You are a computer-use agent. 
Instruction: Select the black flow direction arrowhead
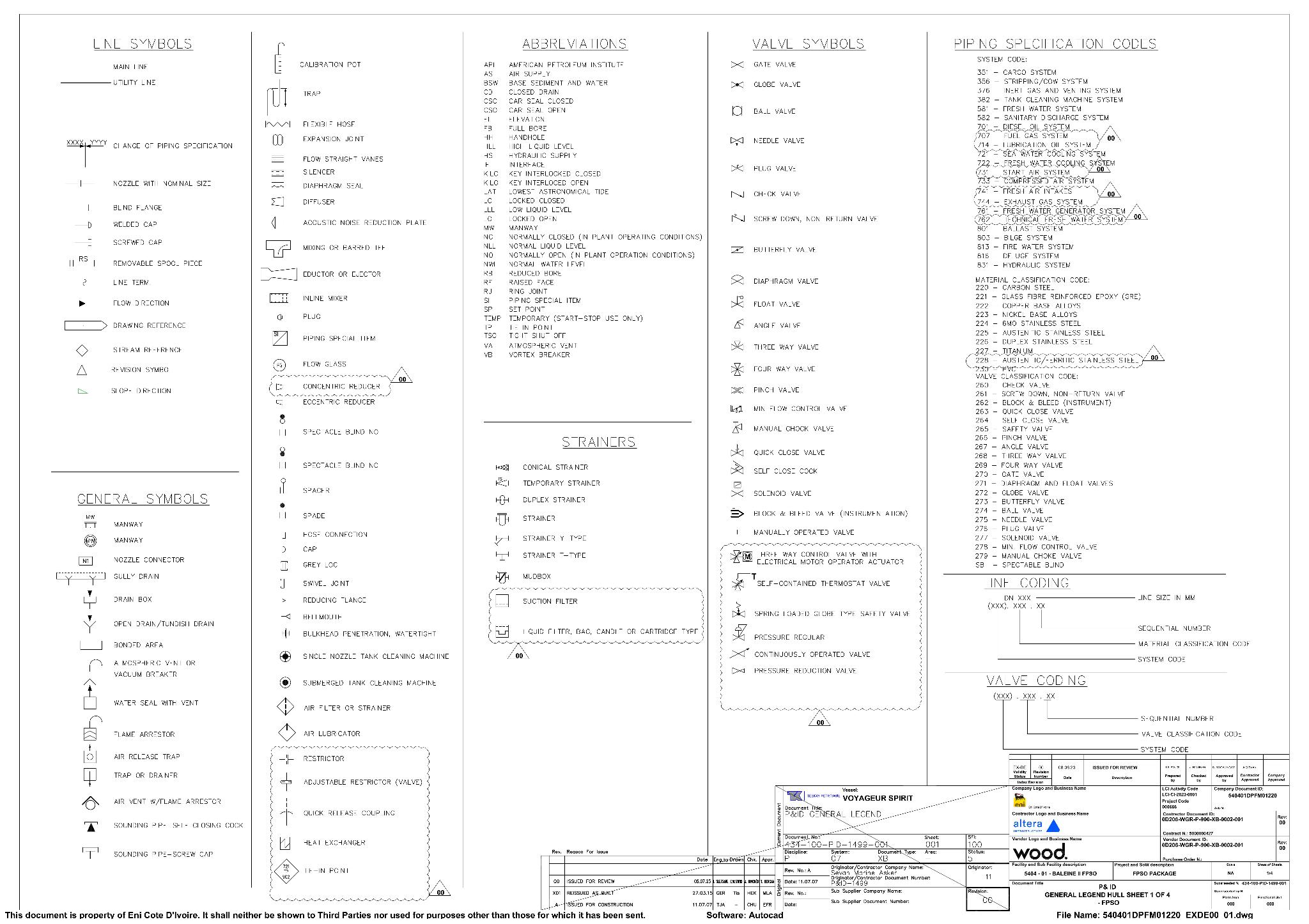(x=82, y=304)
